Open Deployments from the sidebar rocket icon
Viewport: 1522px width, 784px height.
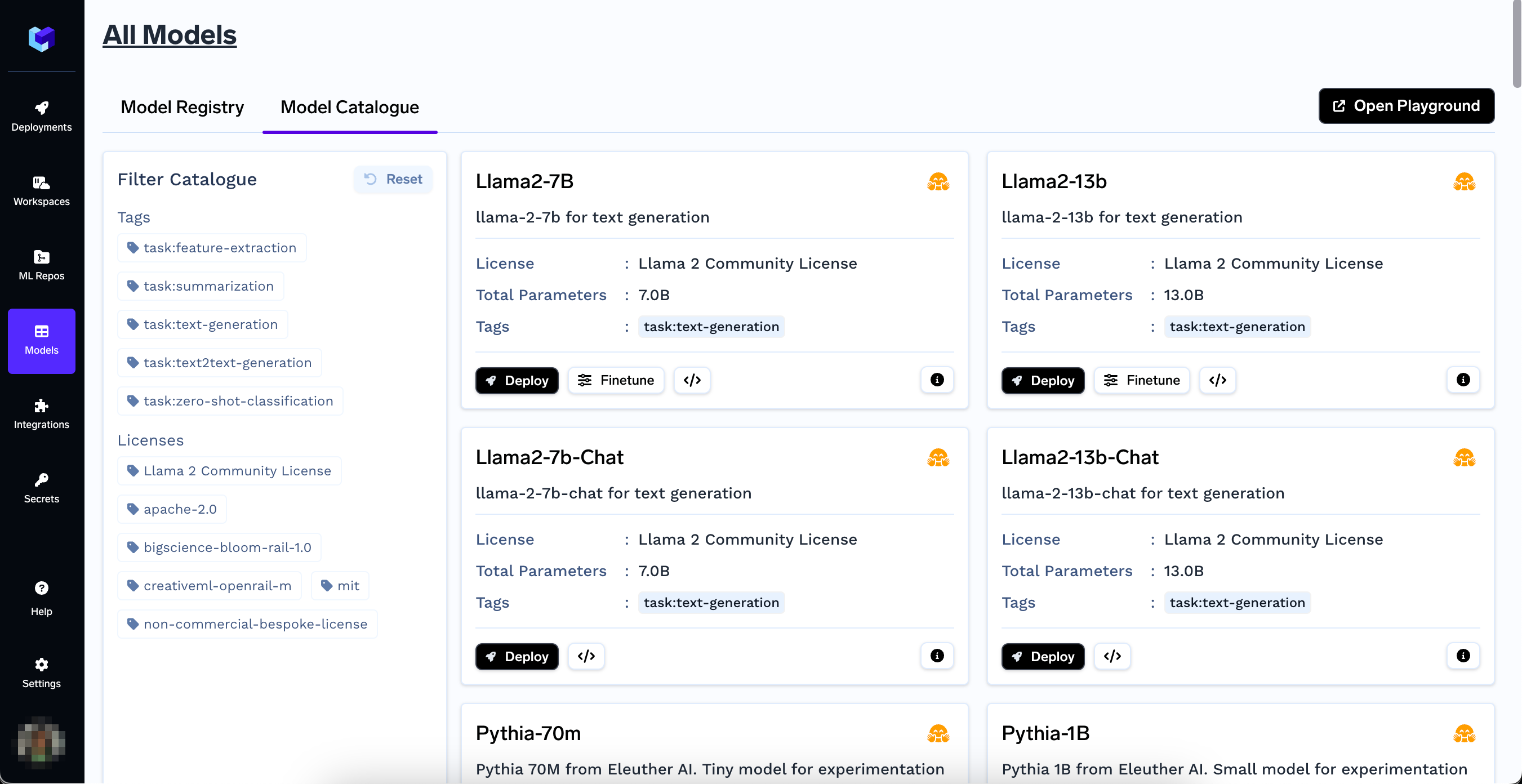41,116
